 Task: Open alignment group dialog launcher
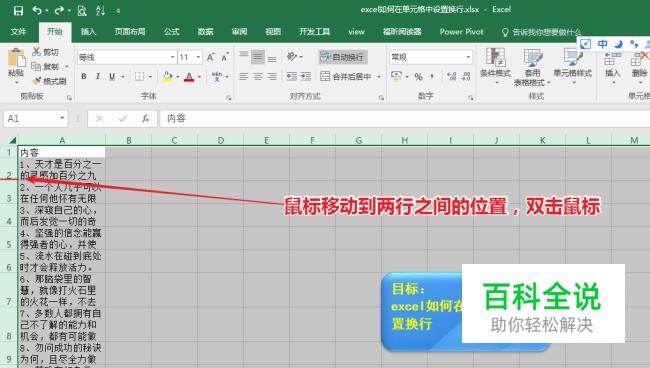tap(381, 98)
